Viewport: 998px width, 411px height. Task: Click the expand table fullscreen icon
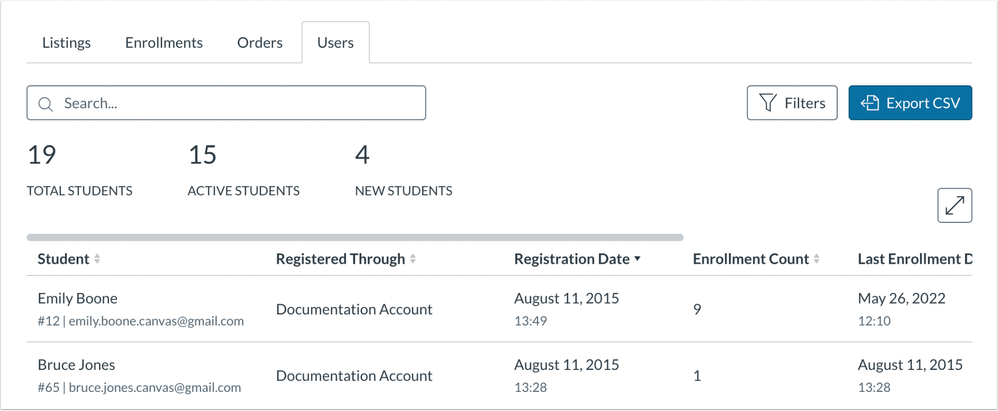[955, 206]
